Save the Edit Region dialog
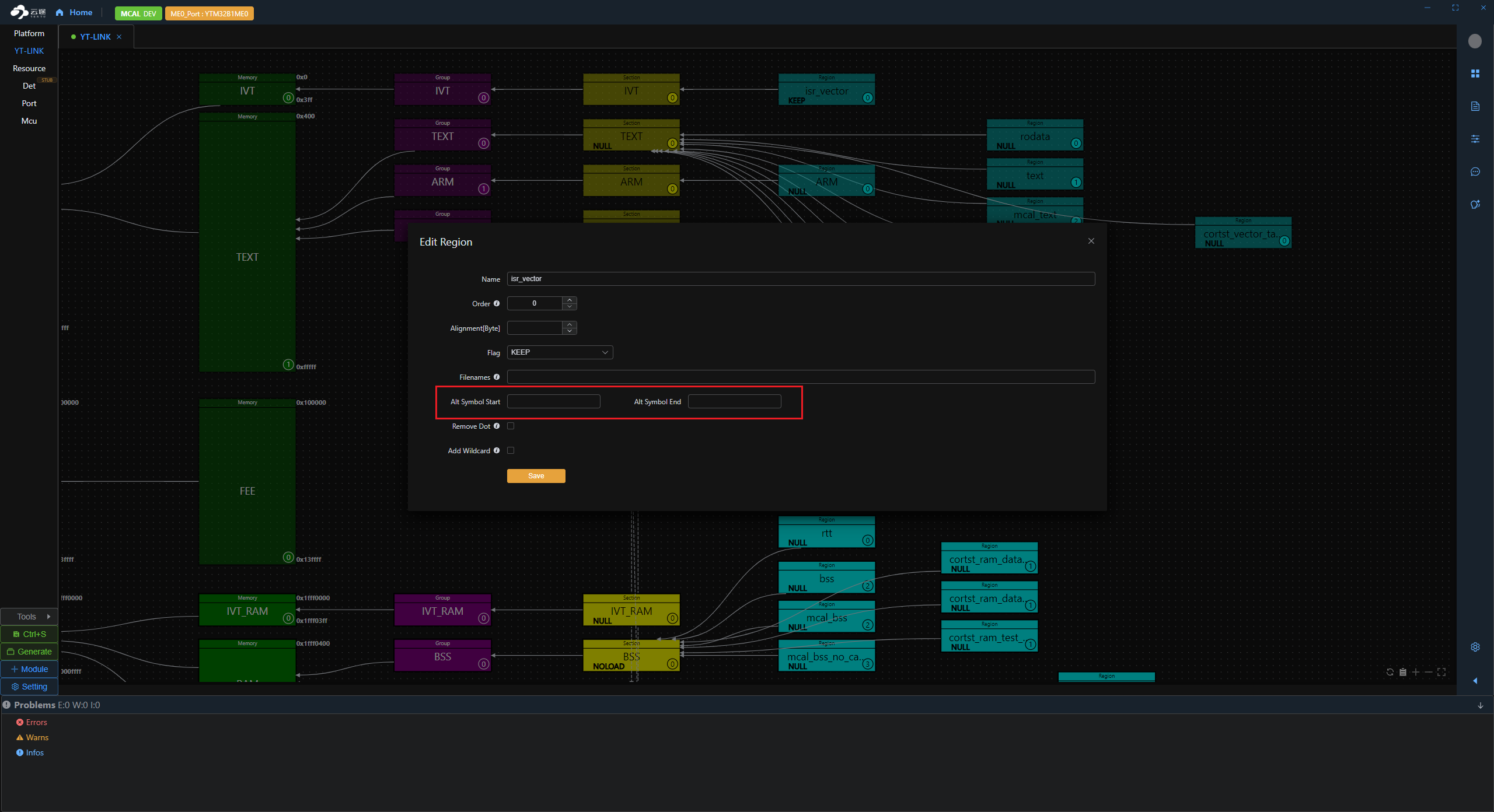1494x812 pixels. coord(536,476)
